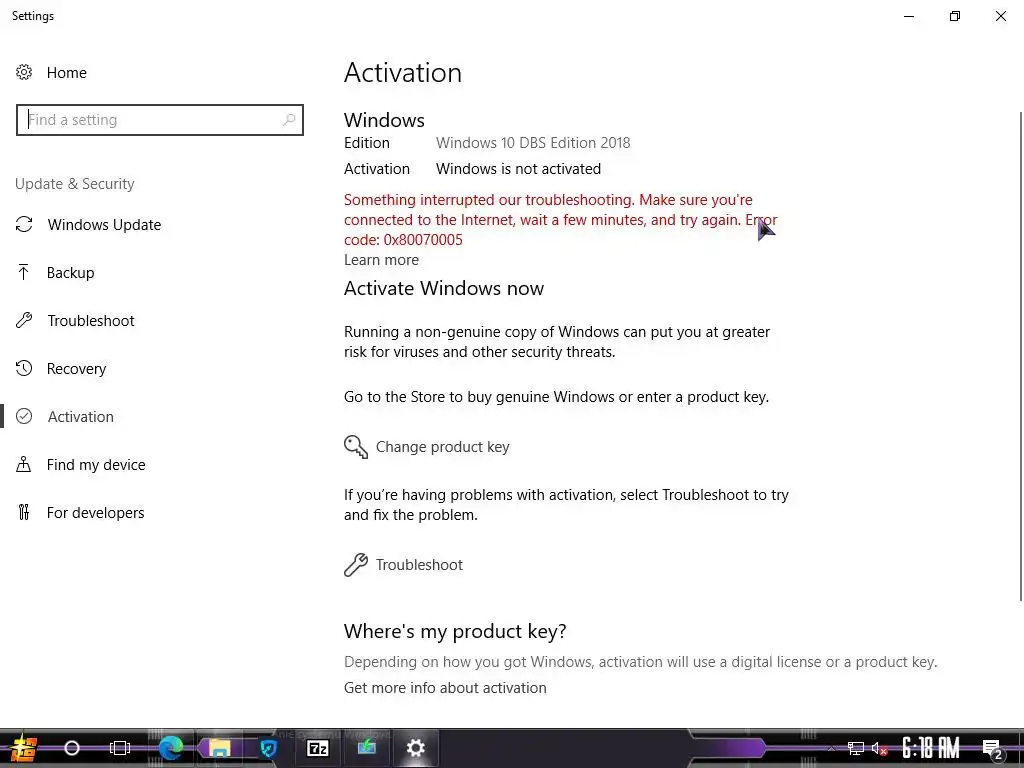This screenshot has height=768, width=1024.
Task: Open 7-Zip from the taskbar
Action: click(x=318, y=748)
